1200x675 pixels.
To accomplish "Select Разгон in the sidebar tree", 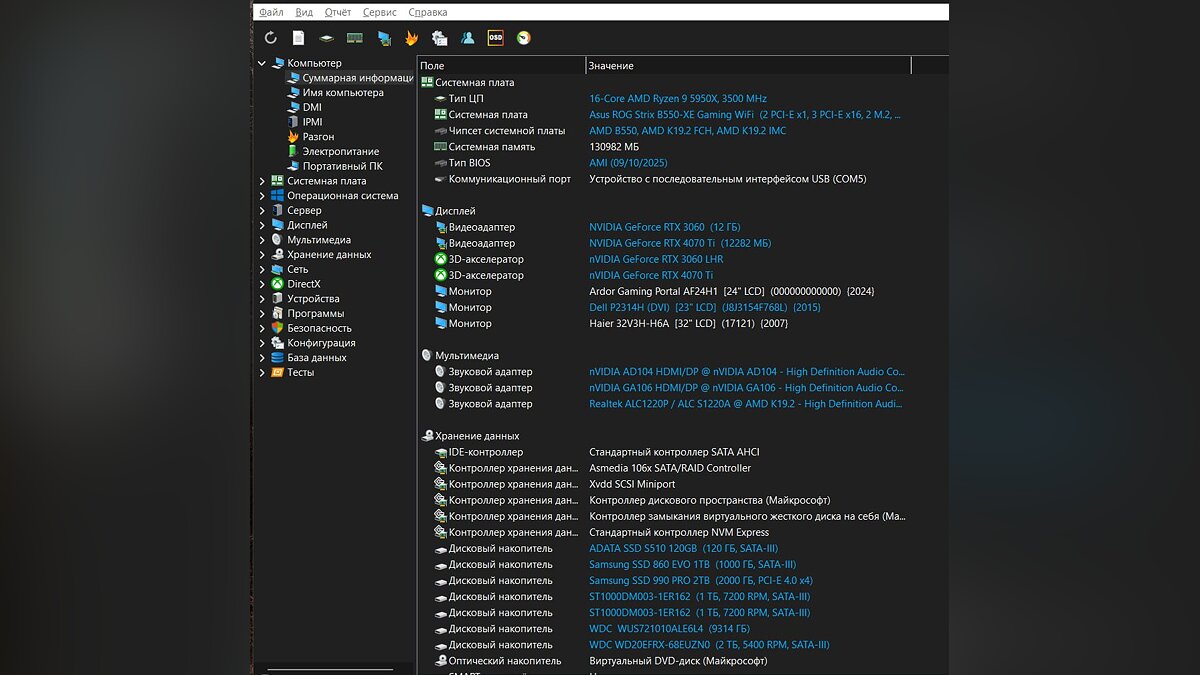I will click(318, 137).
